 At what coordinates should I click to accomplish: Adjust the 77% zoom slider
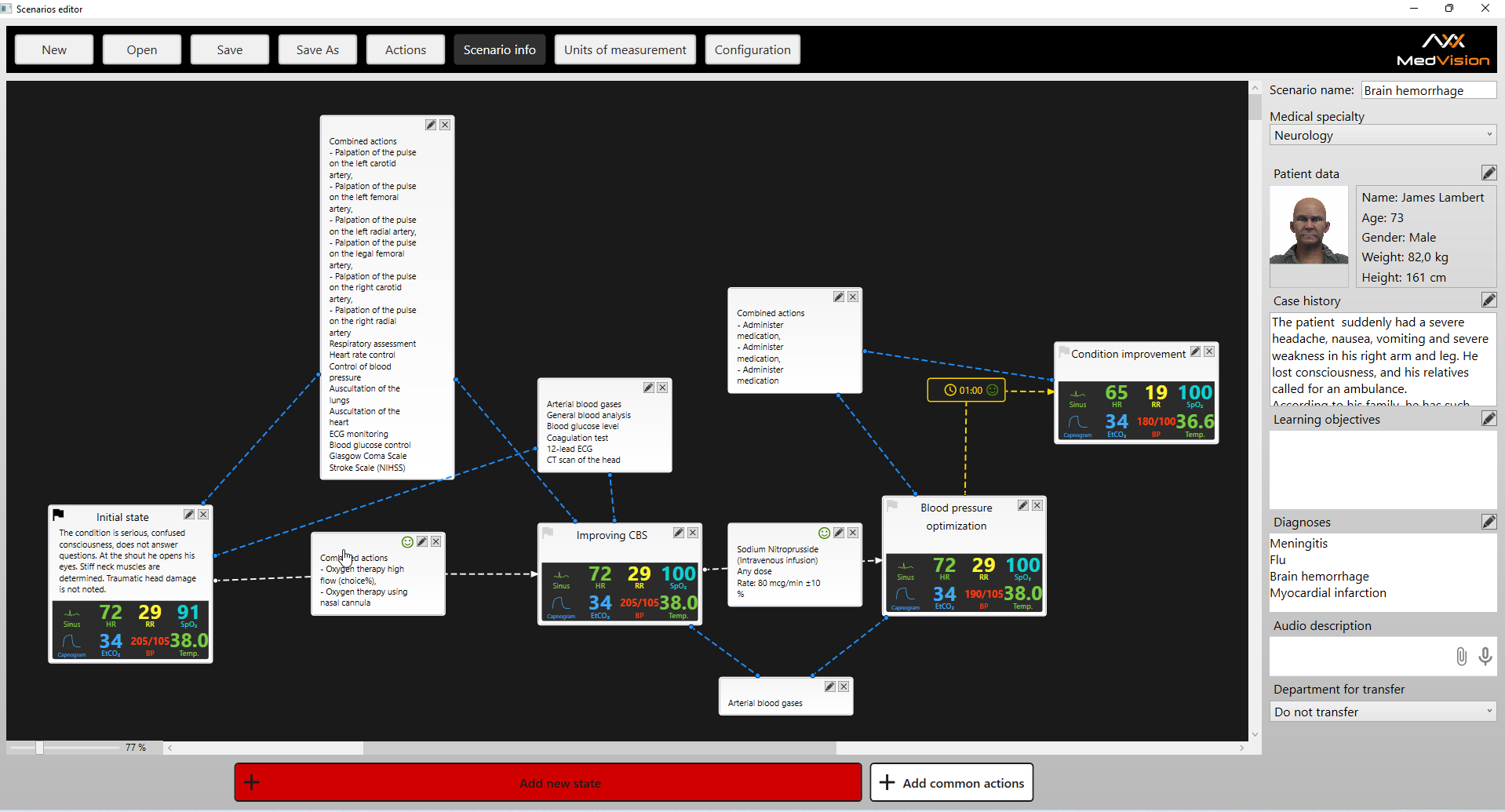pos(39,748)
